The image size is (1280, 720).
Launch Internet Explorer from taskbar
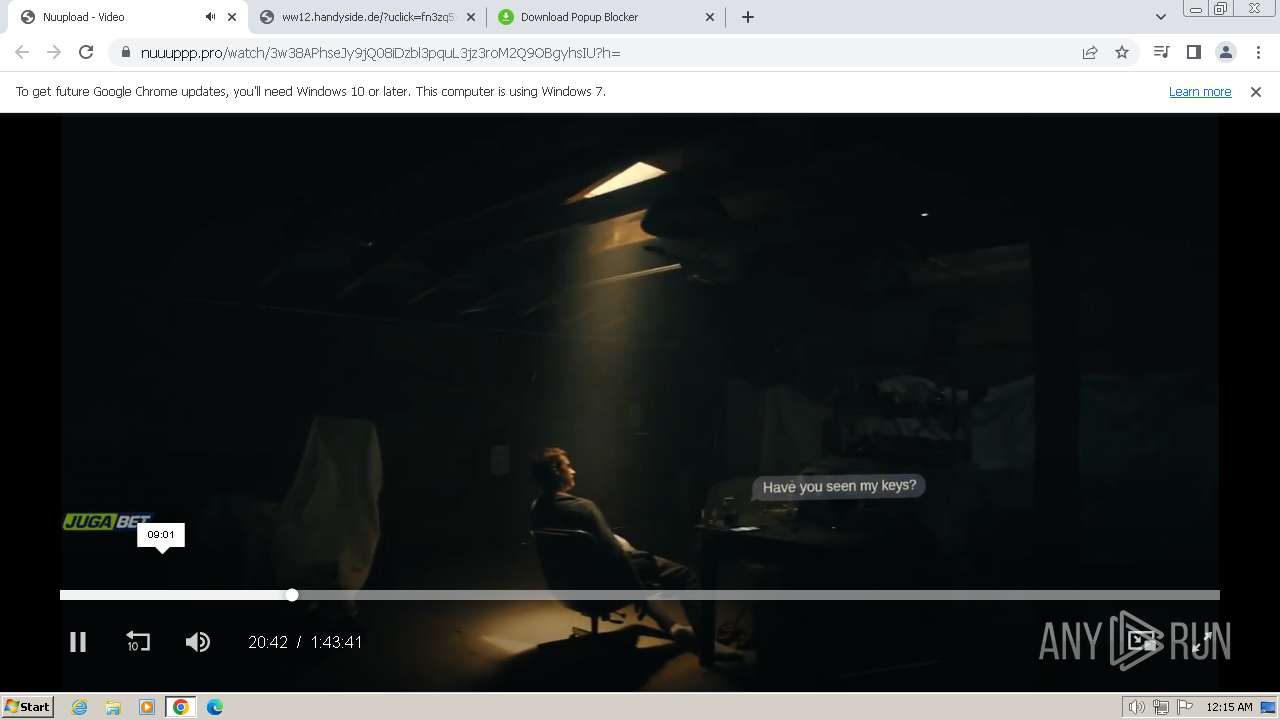(80, 707)
